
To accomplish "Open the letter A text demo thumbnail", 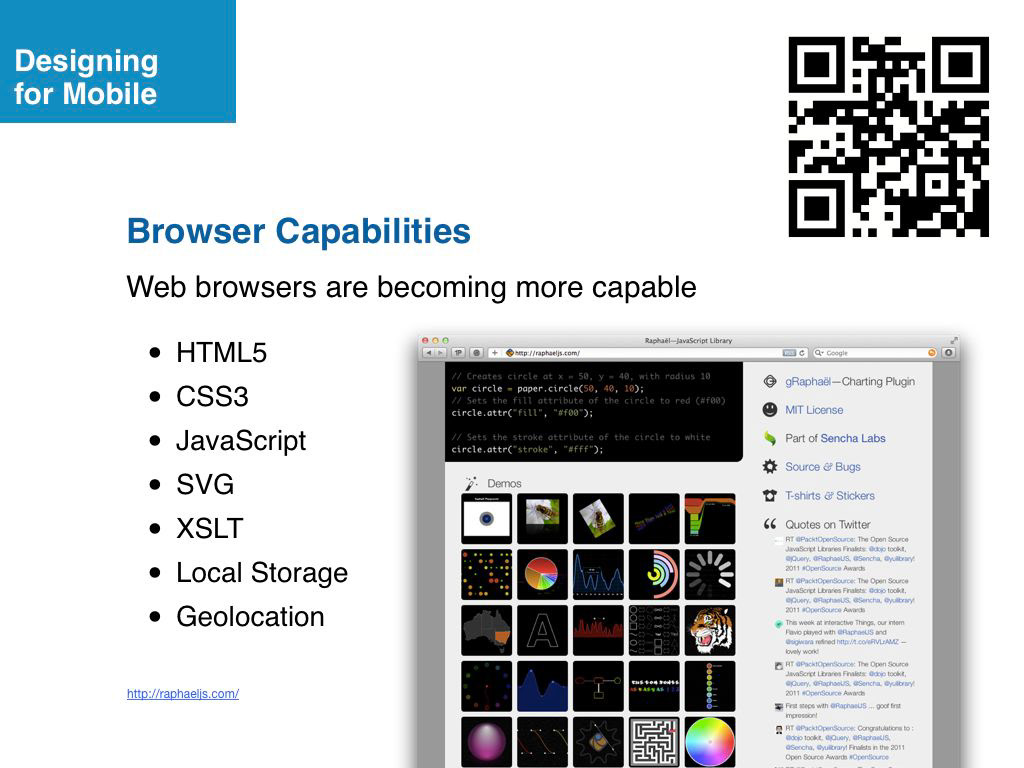I will [542, 630].
